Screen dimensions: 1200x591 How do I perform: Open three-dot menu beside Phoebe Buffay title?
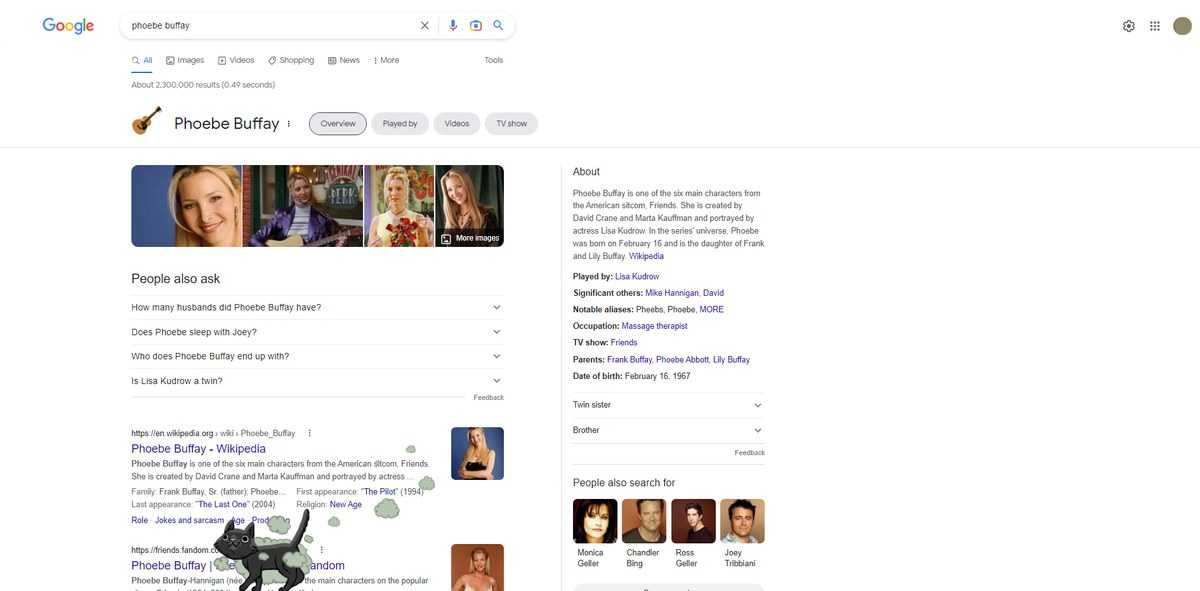click(289, 124)
